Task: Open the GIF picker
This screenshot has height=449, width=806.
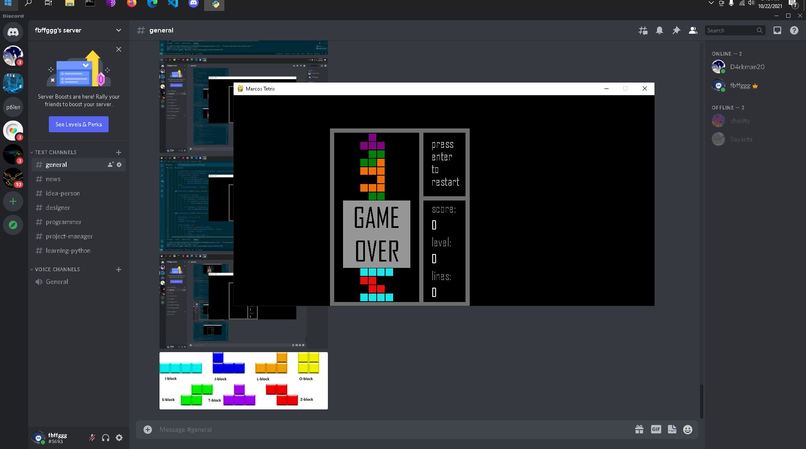Action: [656, 429]
